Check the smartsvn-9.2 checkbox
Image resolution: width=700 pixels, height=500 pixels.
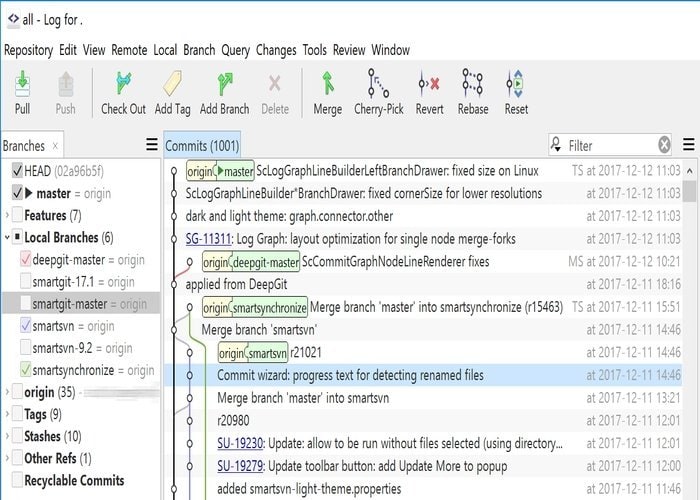point(25,347)
